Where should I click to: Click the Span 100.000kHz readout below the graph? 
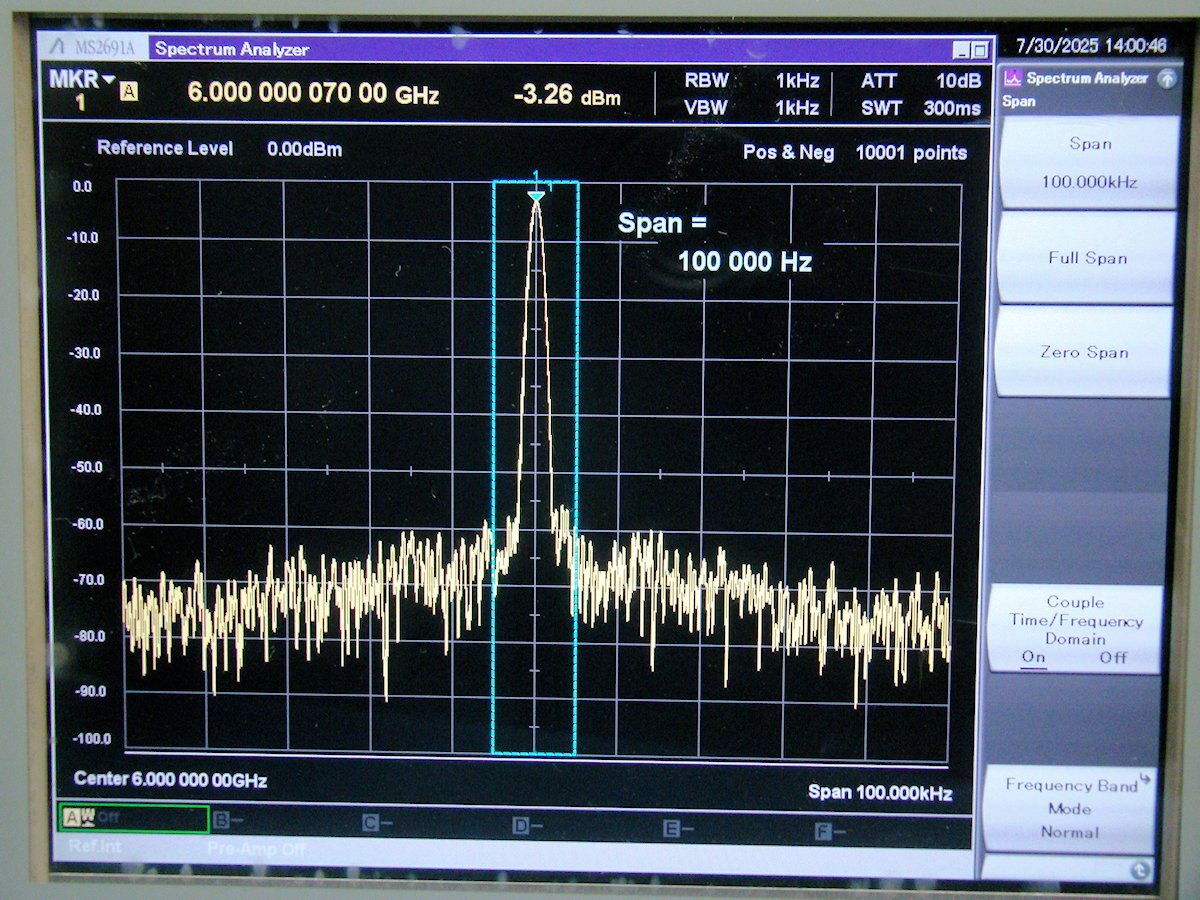point(880,793)
